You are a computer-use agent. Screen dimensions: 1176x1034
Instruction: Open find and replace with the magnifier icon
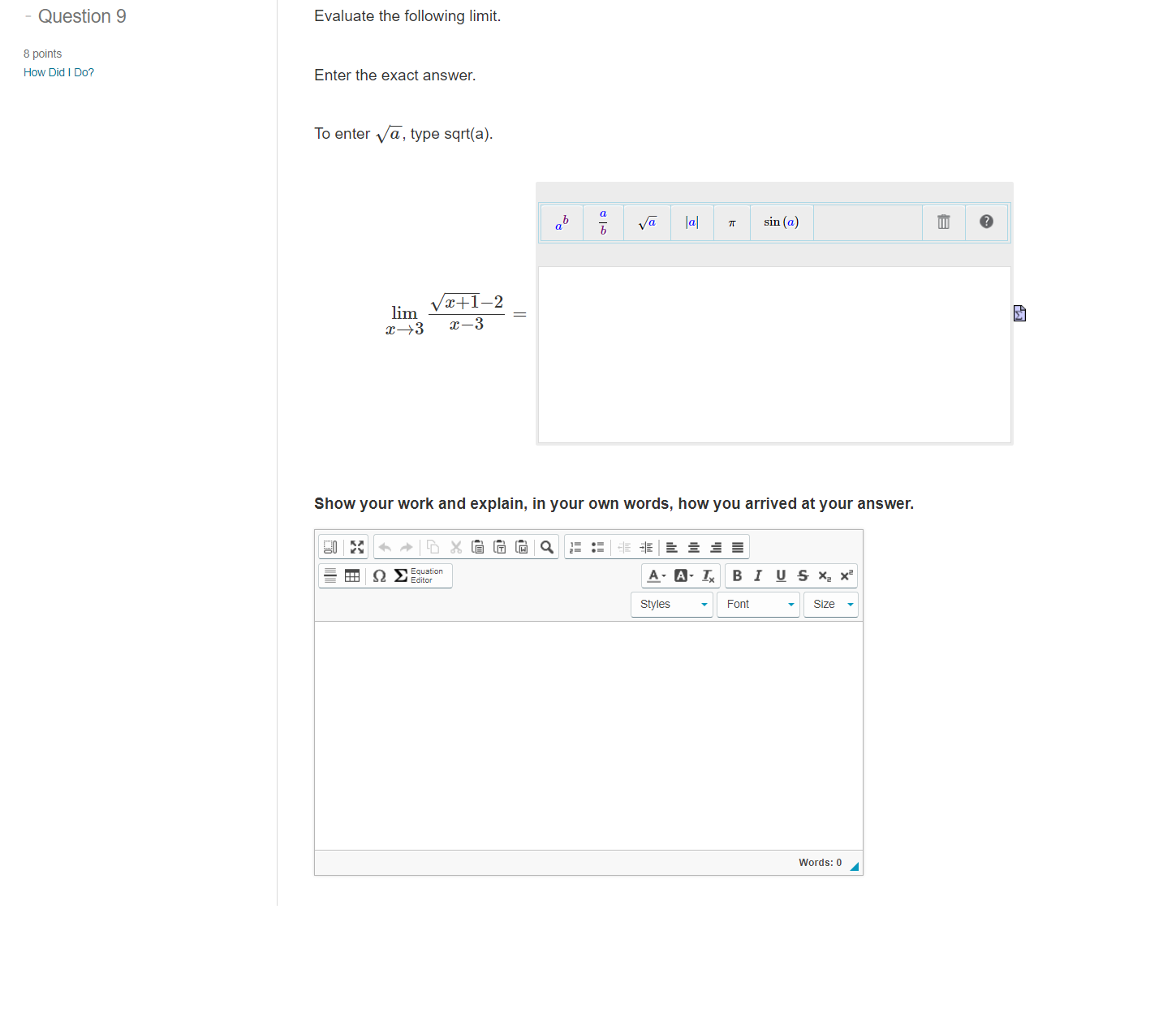tap(546, 546)
